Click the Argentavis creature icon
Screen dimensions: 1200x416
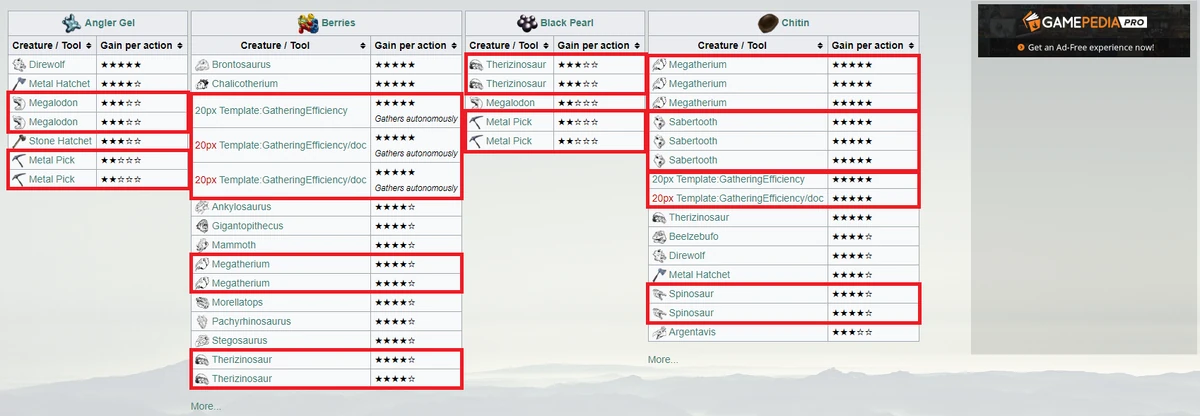pos(659,332)
